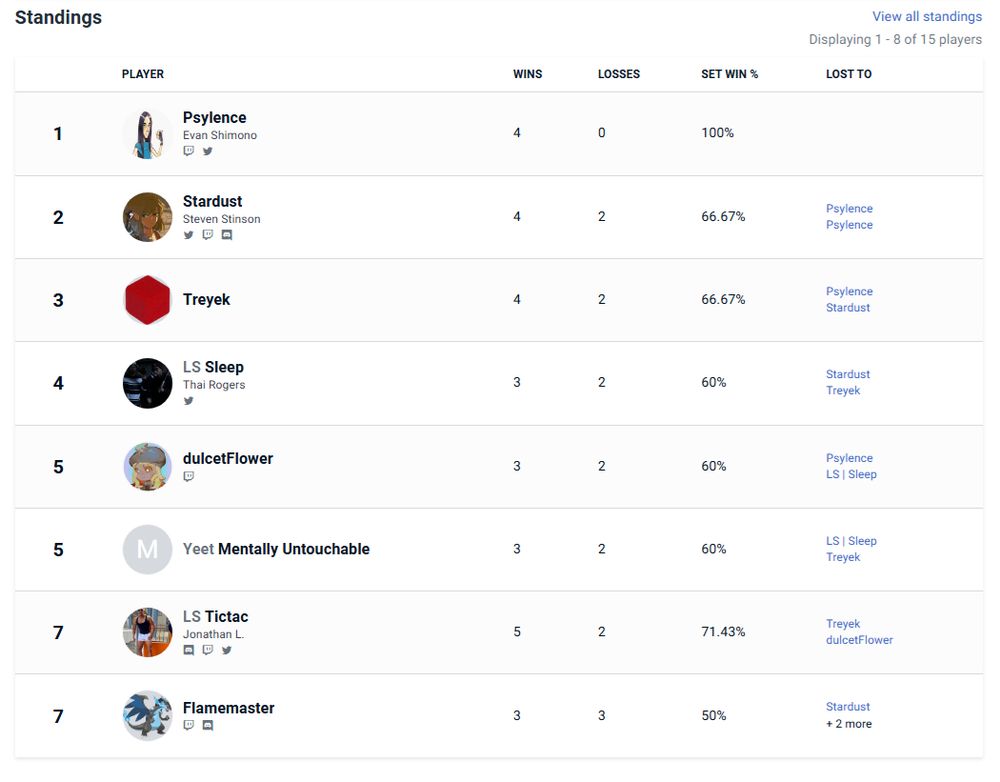The height and width of the screenshot is (782, 1000).
Task: Click the View all standings link
Action: pos(926,16)
